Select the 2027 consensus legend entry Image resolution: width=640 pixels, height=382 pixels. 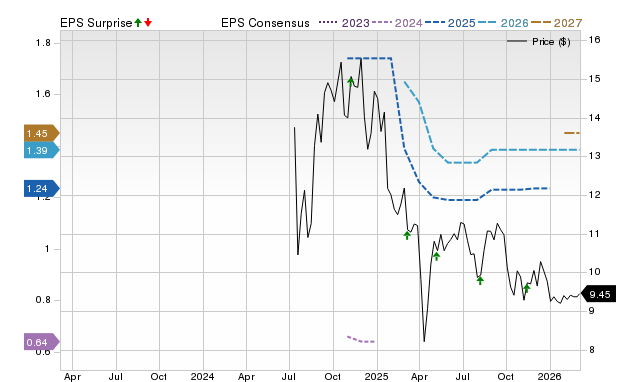pos(557,23)
